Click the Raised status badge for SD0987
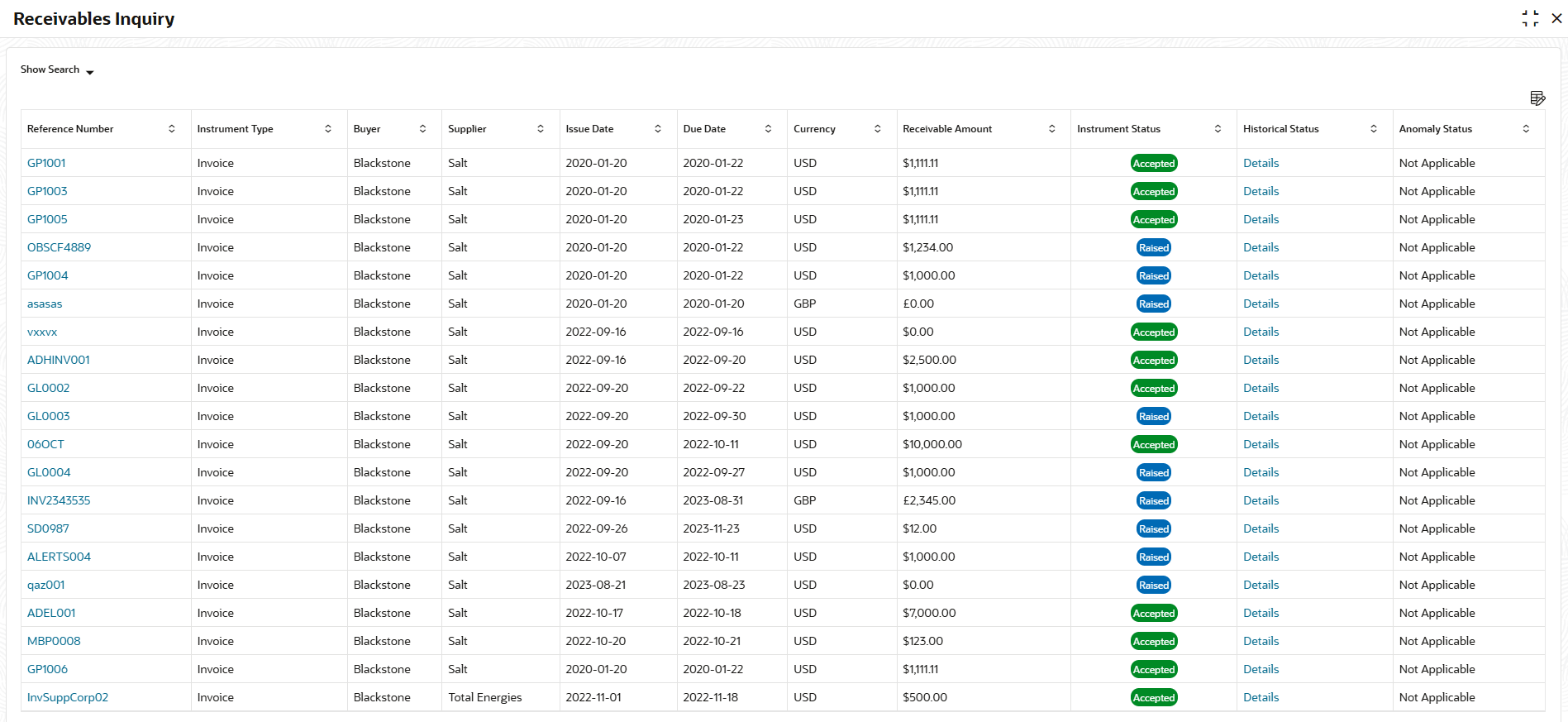The width and height of the screenshot is (1568, 722). point(1154,529)
